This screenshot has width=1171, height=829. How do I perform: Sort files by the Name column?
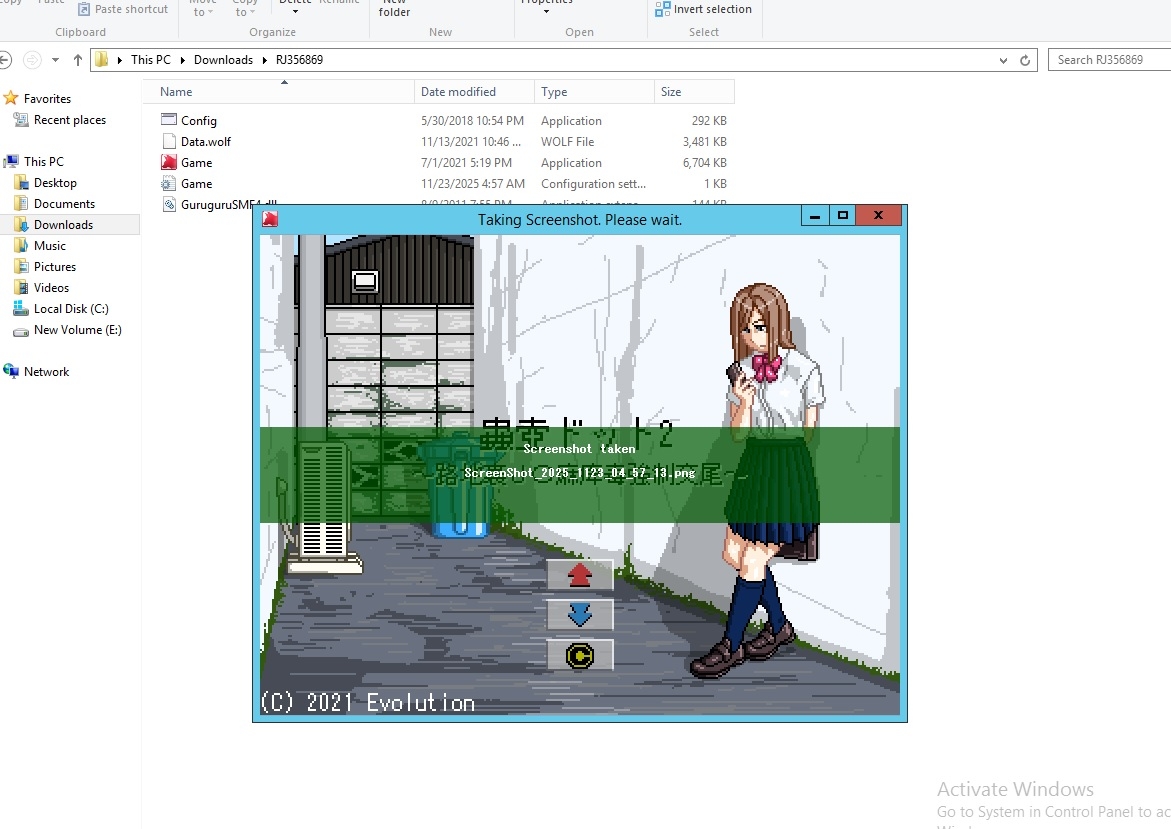coord(176,92)
